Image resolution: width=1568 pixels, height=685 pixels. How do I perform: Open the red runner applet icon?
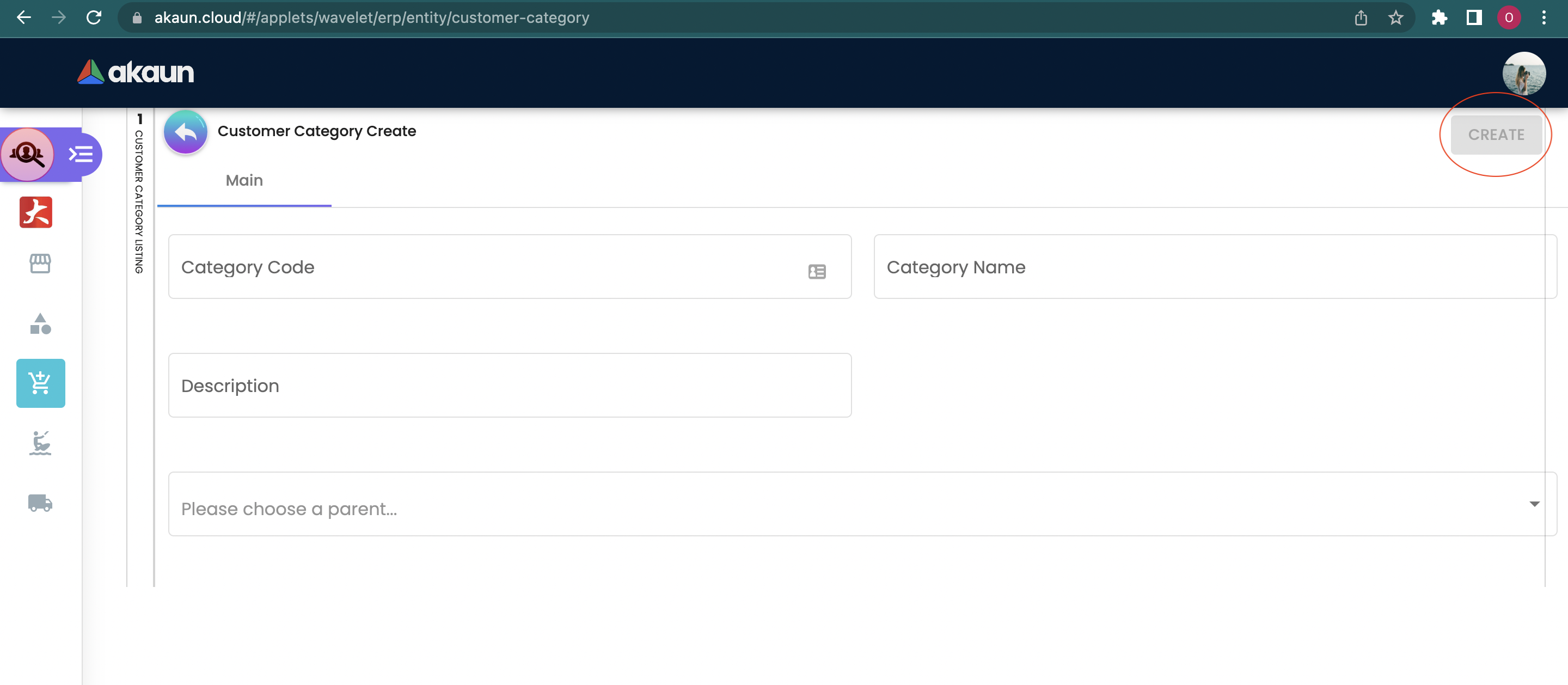36,212
